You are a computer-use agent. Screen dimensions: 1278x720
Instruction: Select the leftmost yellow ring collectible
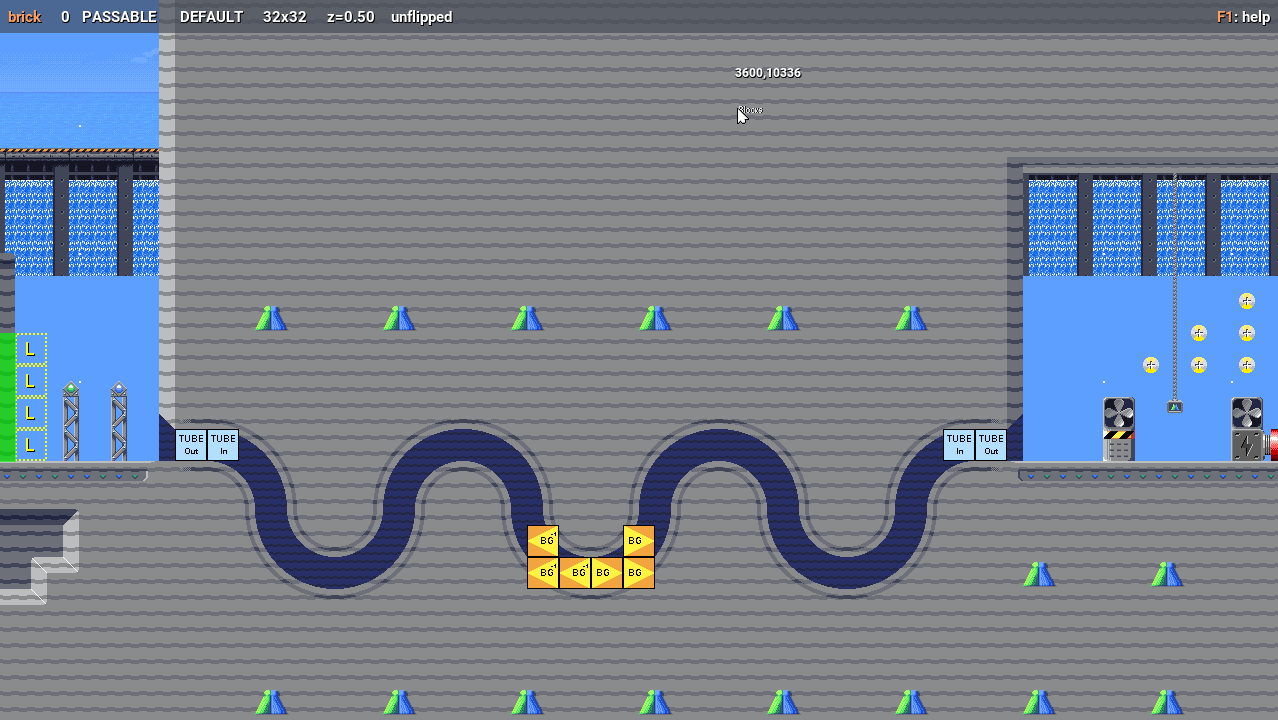point(1151,365)
